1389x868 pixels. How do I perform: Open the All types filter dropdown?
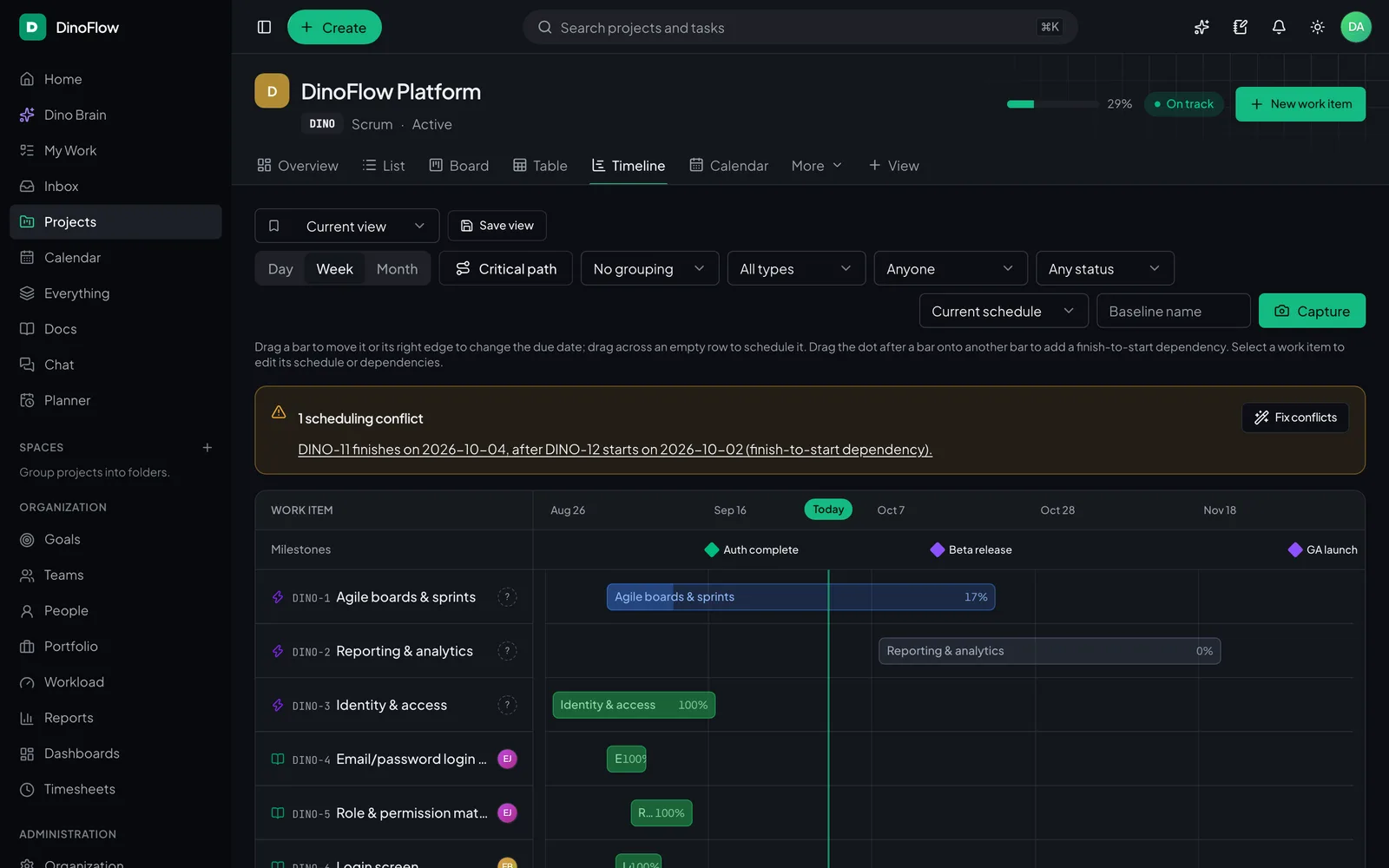tap(796, 269)
